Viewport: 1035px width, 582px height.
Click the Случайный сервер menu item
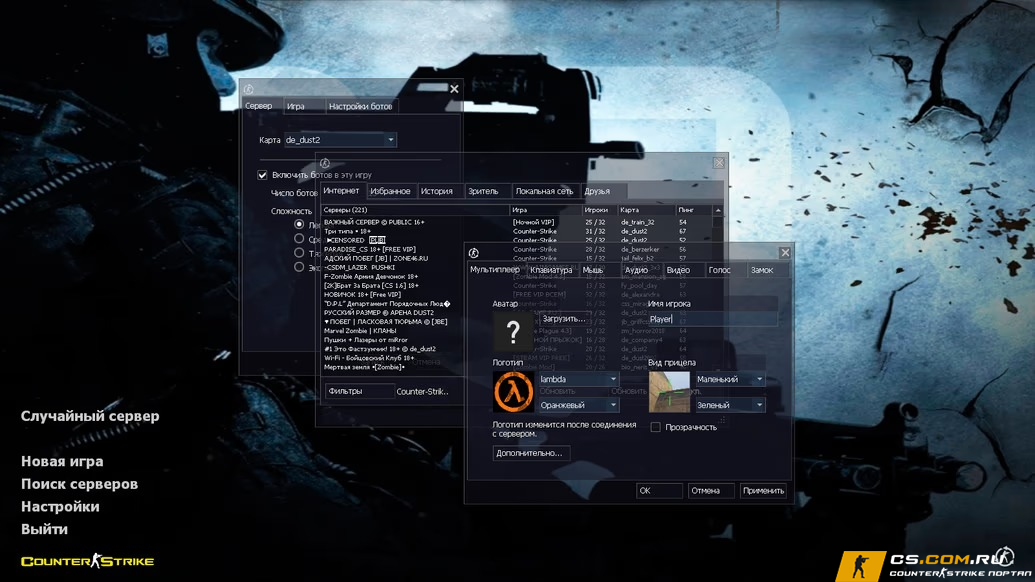(x=90, y=416)
